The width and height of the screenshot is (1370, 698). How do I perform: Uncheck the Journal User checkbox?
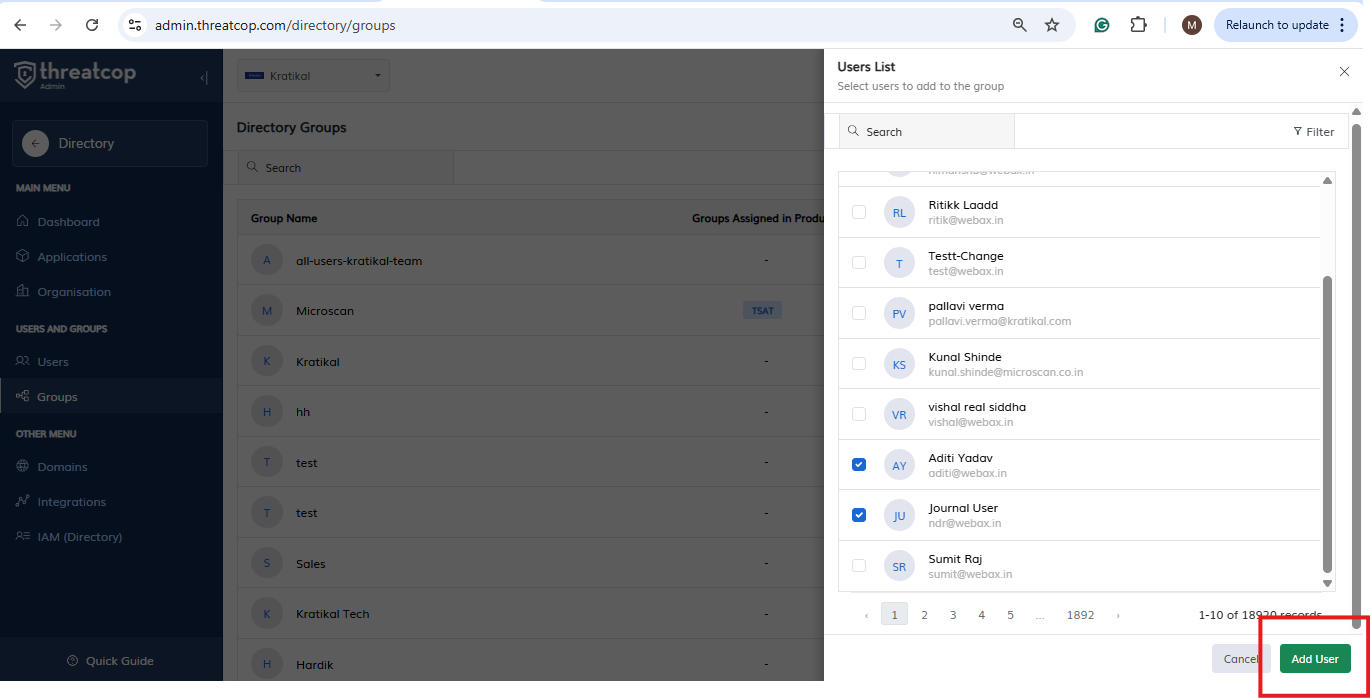(x=859, y=515)
